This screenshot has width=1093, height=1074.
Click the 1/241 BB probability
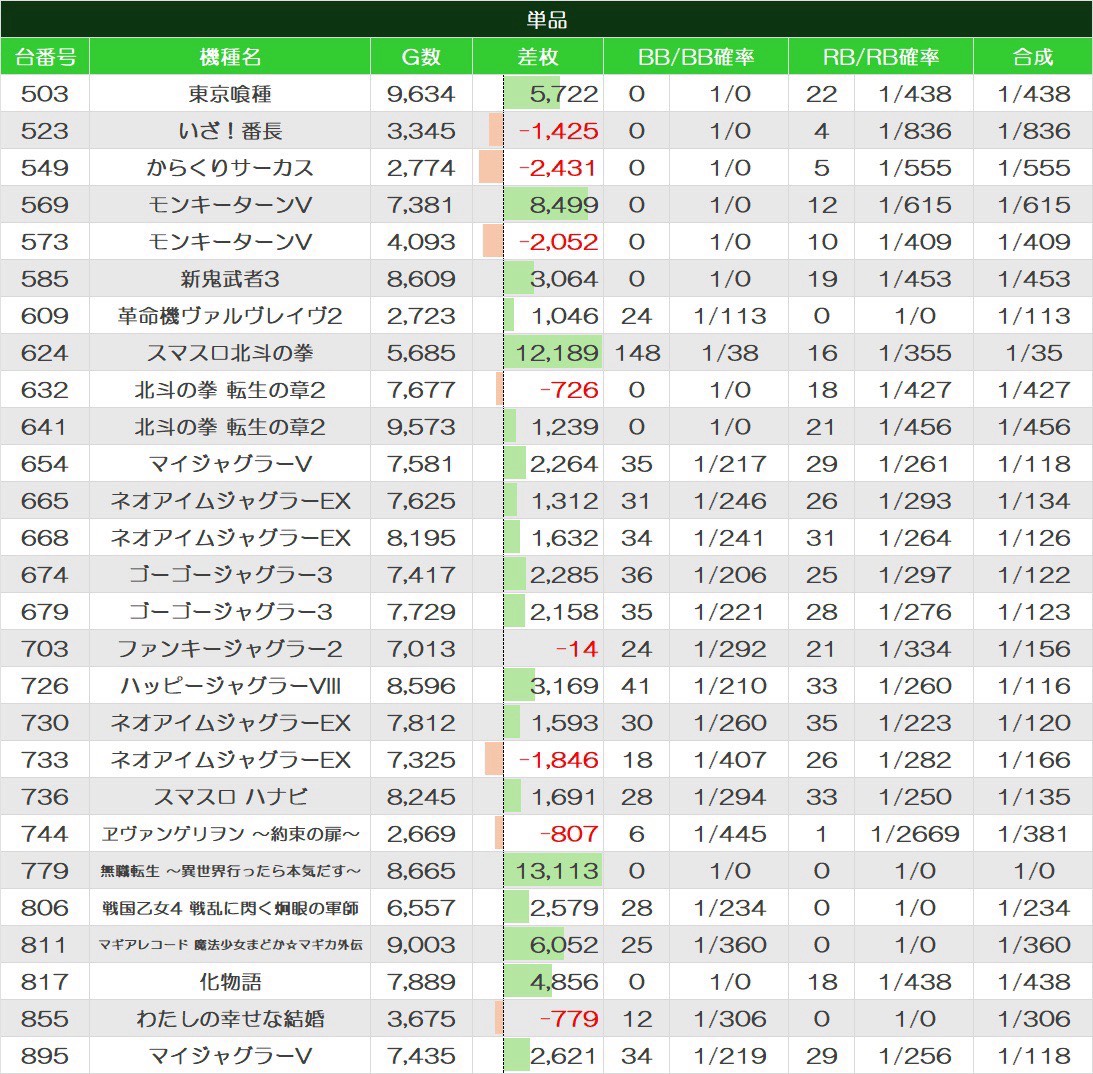point(729,537)
